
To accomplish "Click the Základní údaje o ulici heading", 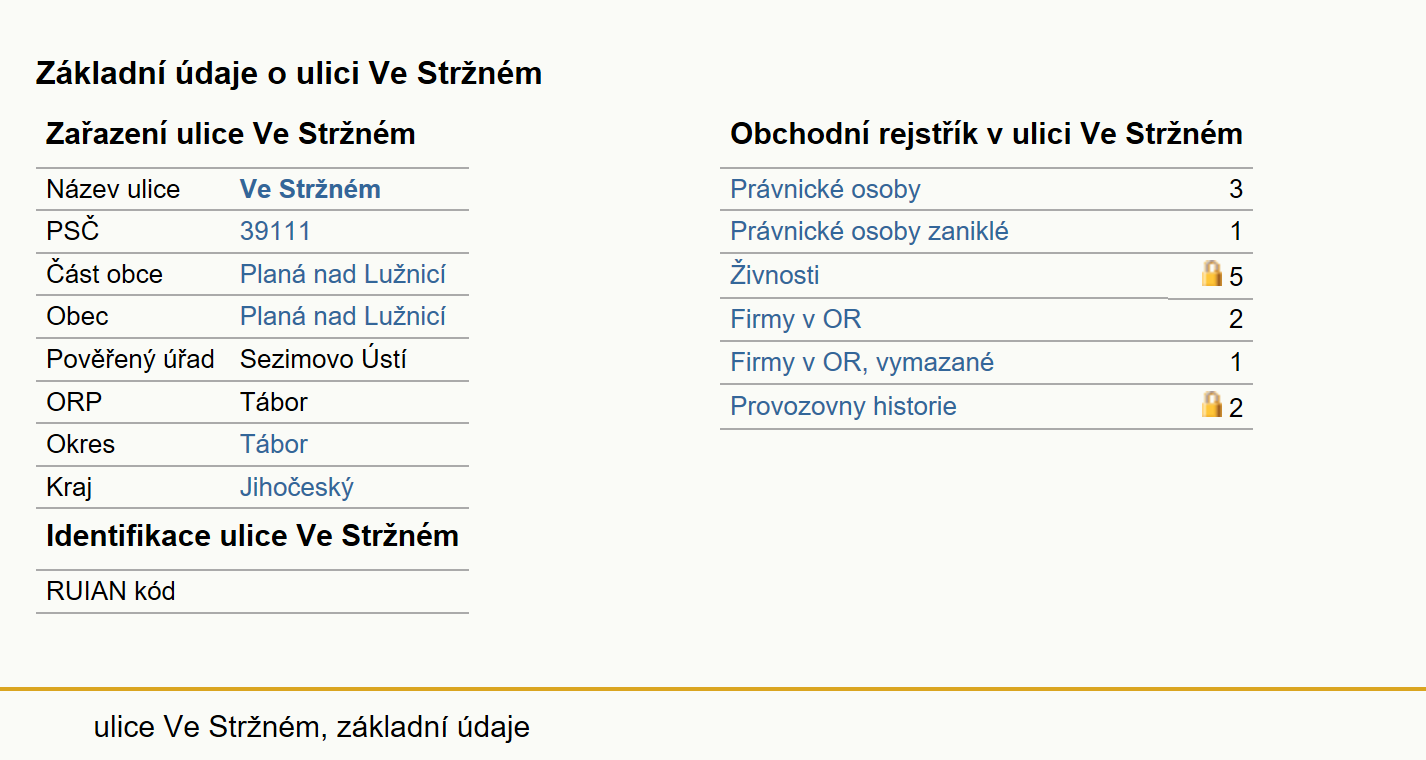I will pyautogui.click(x=289, y=73).
